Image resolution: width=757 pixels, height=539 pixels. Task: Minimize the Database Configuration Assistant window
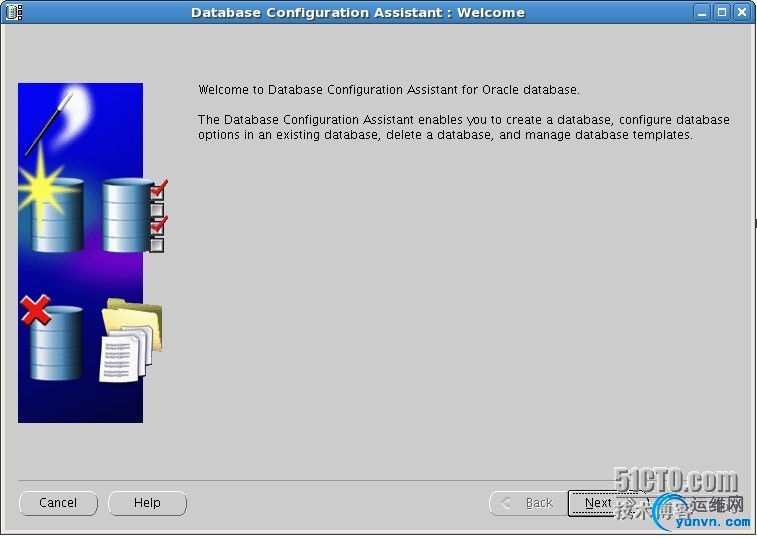coord(702,12)
